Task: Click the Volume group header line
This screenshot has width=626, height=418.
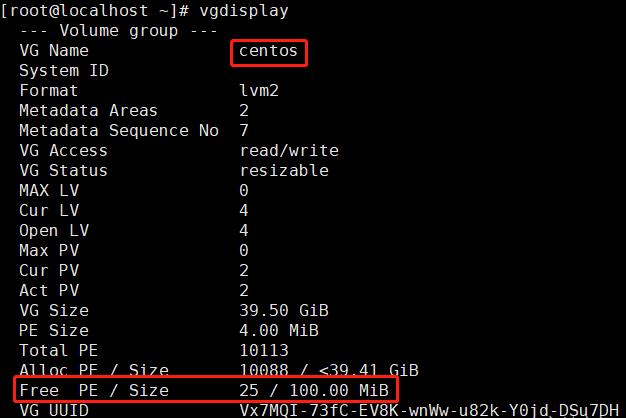Action: coord(119,31)
